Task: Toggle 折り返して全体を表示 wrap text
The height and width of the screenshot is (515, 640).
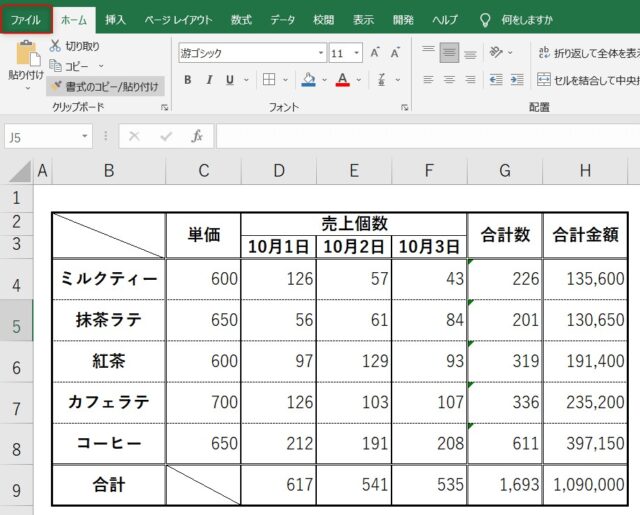Action: point(588,53)
